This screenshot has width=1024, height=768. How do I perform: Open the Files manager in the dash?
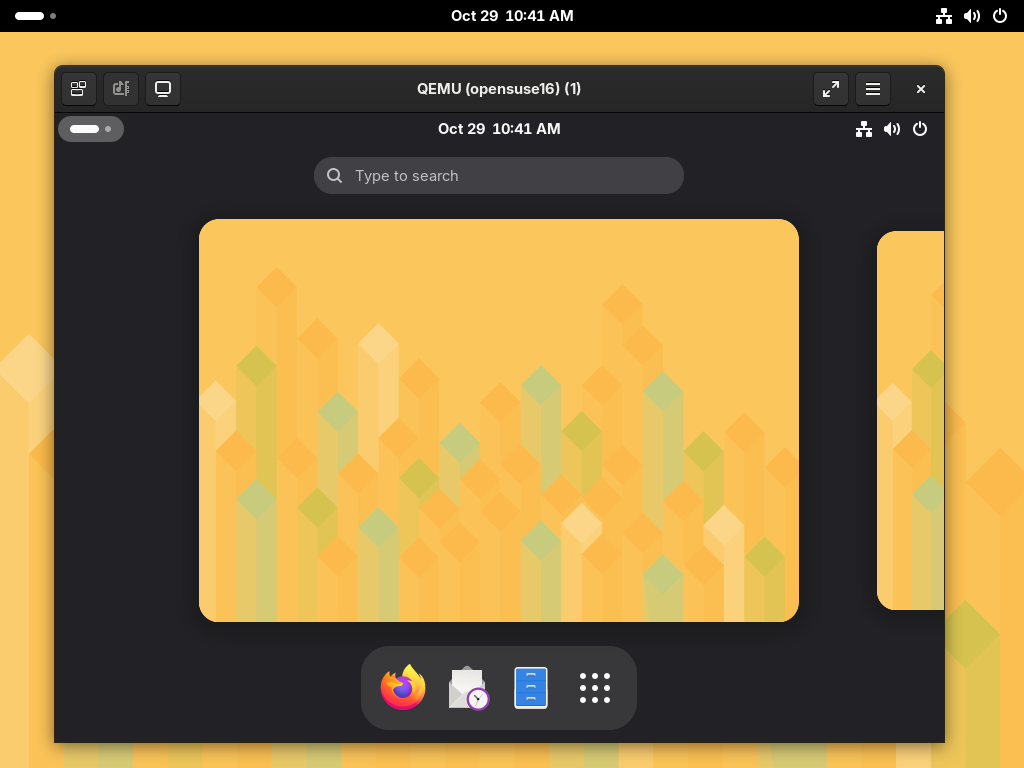(531, 688)
